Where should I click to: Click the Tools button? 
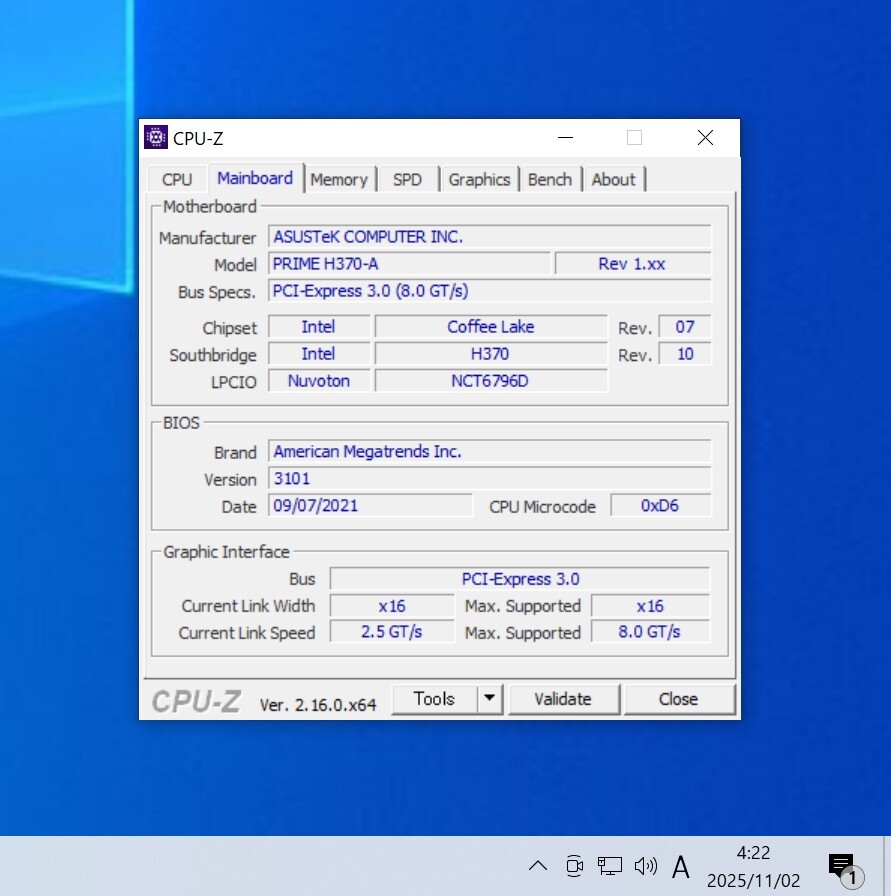[x=434, y=699]
